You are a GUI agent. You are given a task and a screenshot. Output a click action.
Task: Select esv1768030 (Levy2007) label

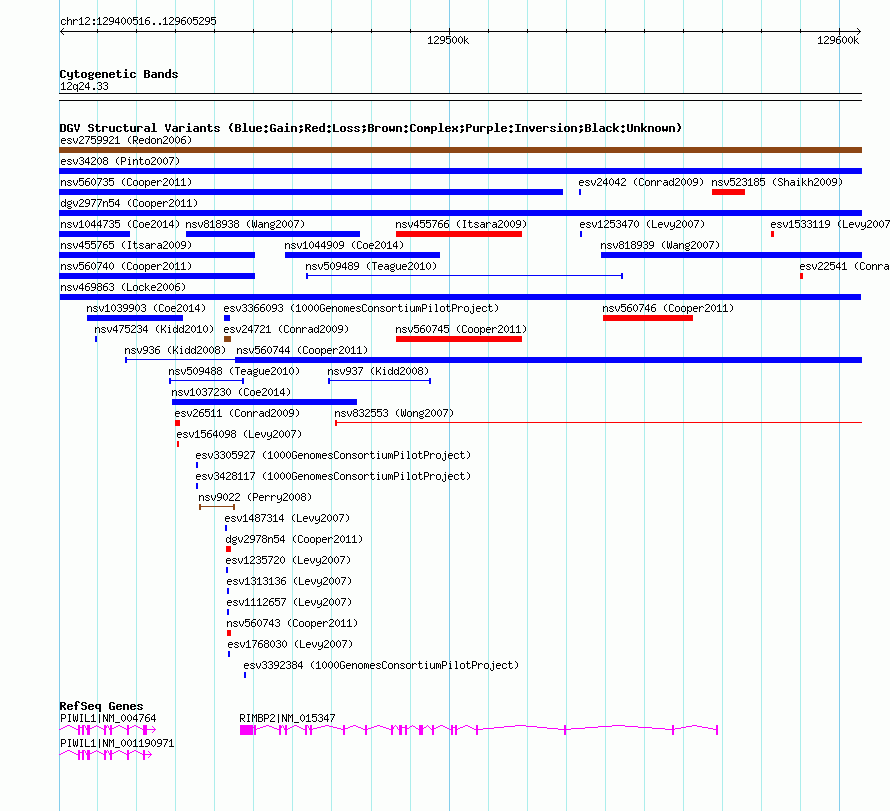click(289, 644)
